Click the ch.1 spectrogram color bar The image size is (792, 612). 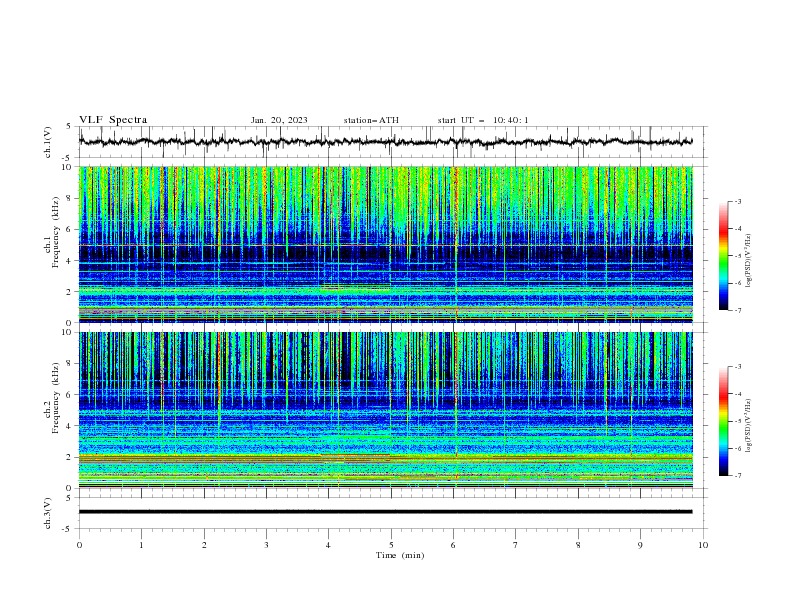[723, 255]
